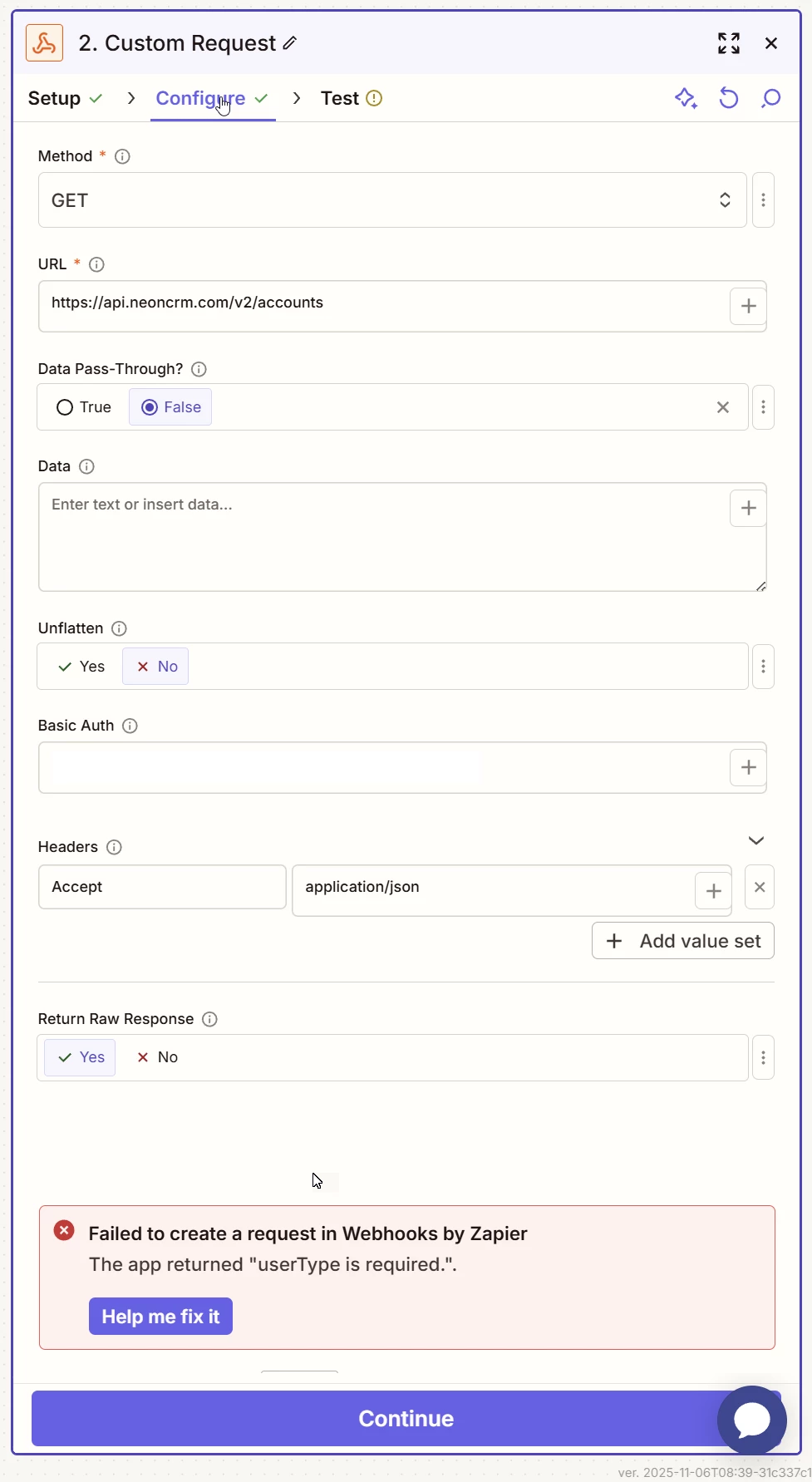Insert data into URL field with plus
This screenshot has height=1482, width=812.
click(748, 306)
